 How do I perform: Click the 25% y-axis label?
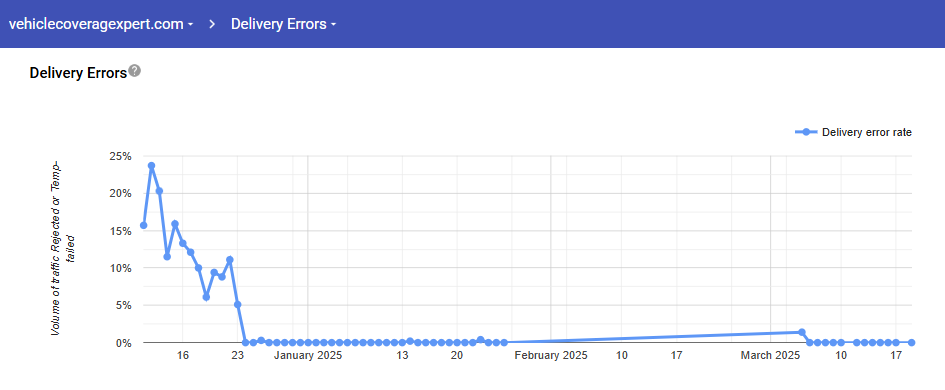coord(120,156)
